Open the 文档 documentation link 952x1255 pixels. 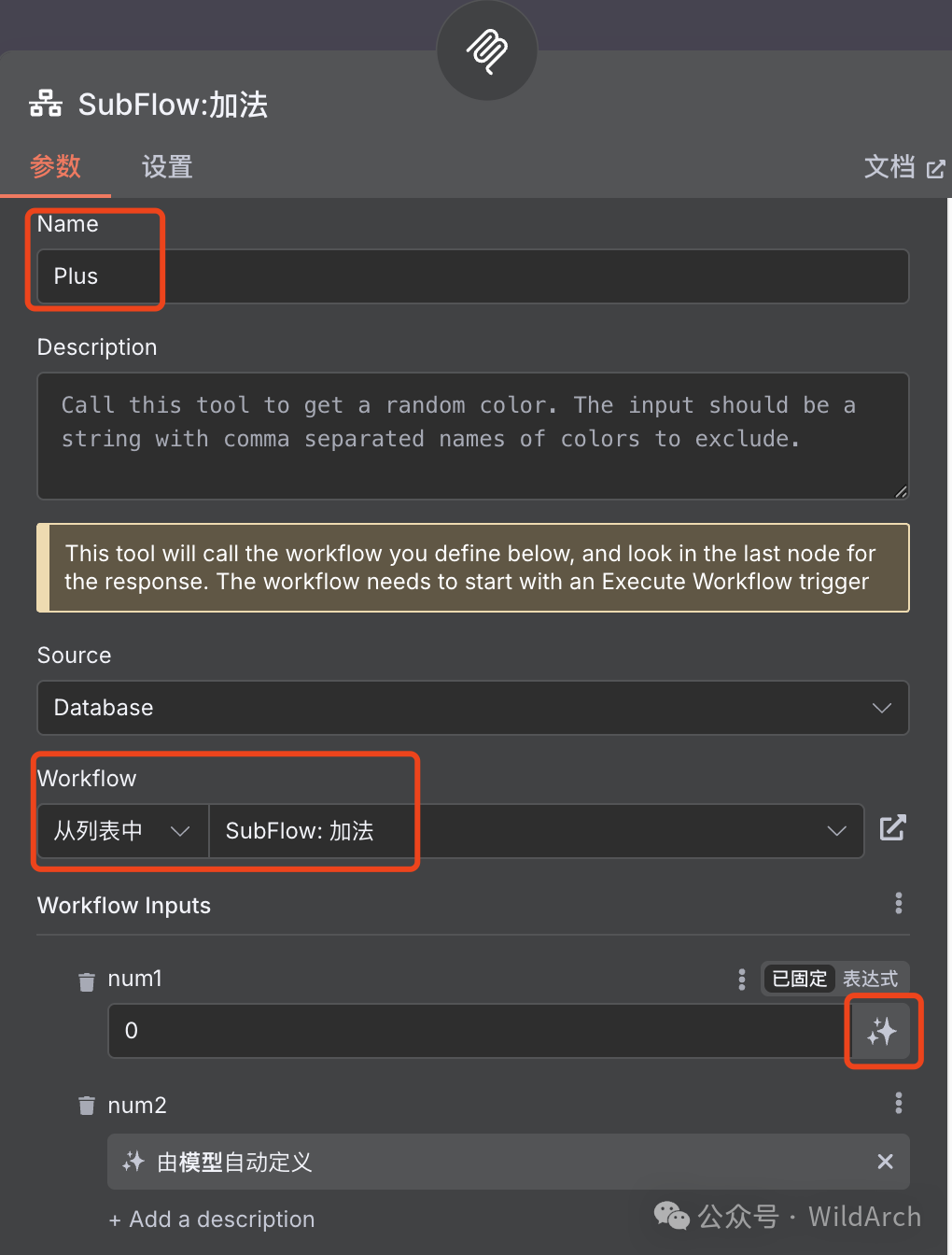pos(903,167)
